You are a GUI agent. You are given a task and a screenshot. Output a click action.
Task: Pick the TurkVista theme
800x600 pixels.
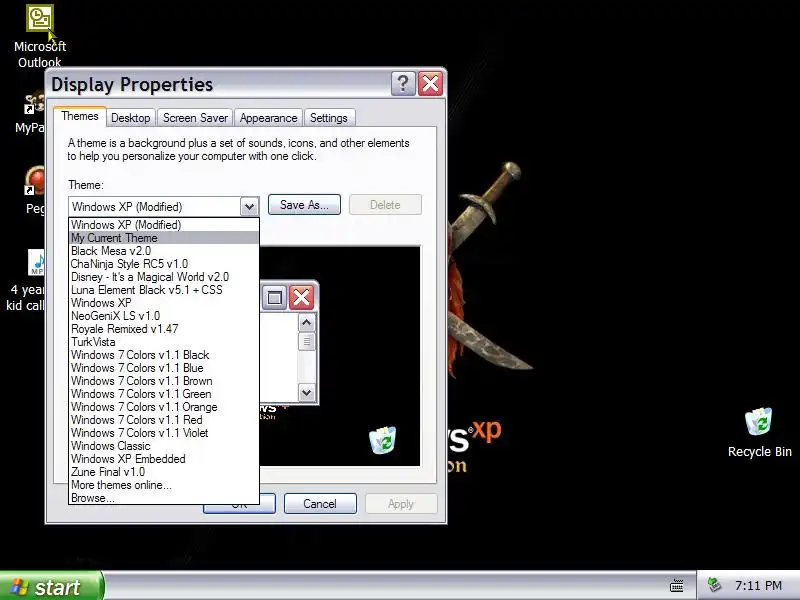pos(164,342)
